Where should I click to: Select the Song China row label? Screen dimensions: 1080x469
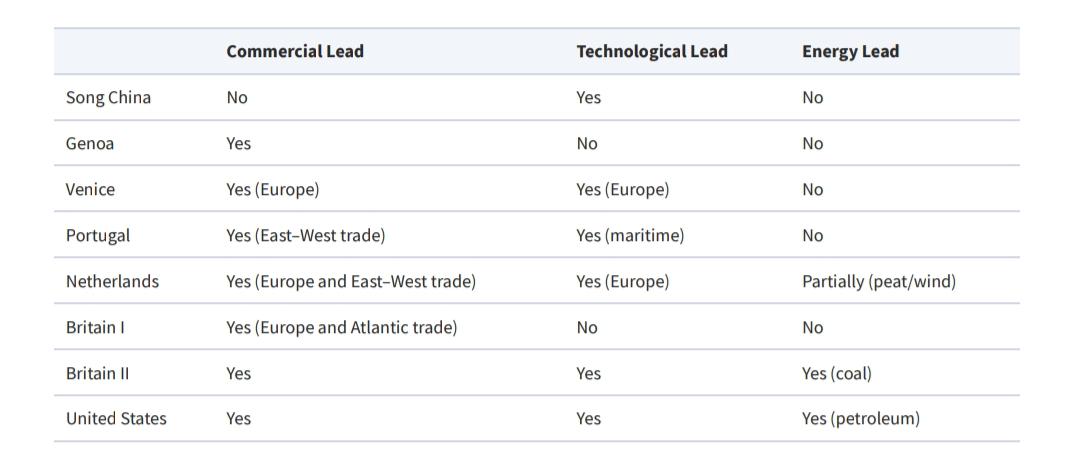(108, 97)
